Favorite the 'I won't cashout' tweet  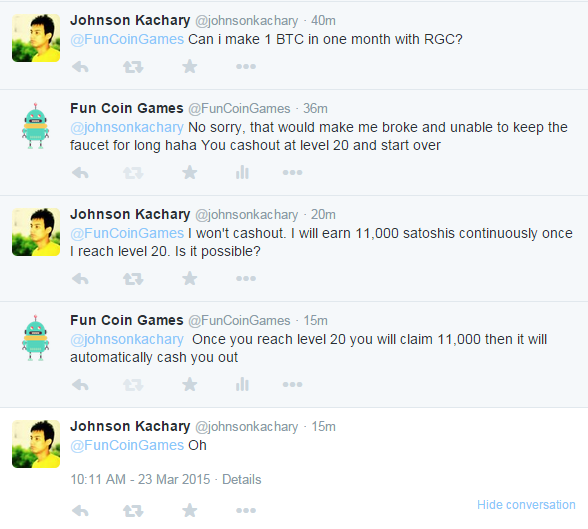click(x=190, y=278)
